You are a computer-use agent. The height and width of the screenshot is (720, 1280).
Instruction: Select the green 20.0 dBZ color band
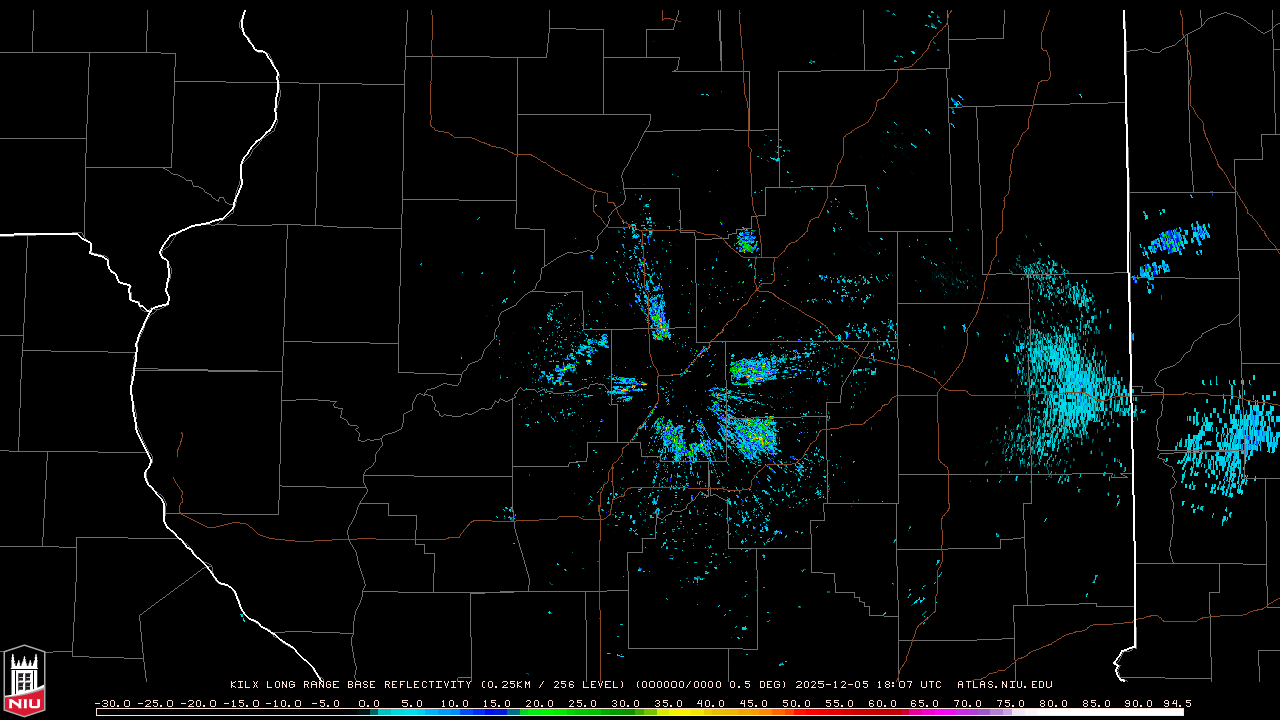pos(541,712)
